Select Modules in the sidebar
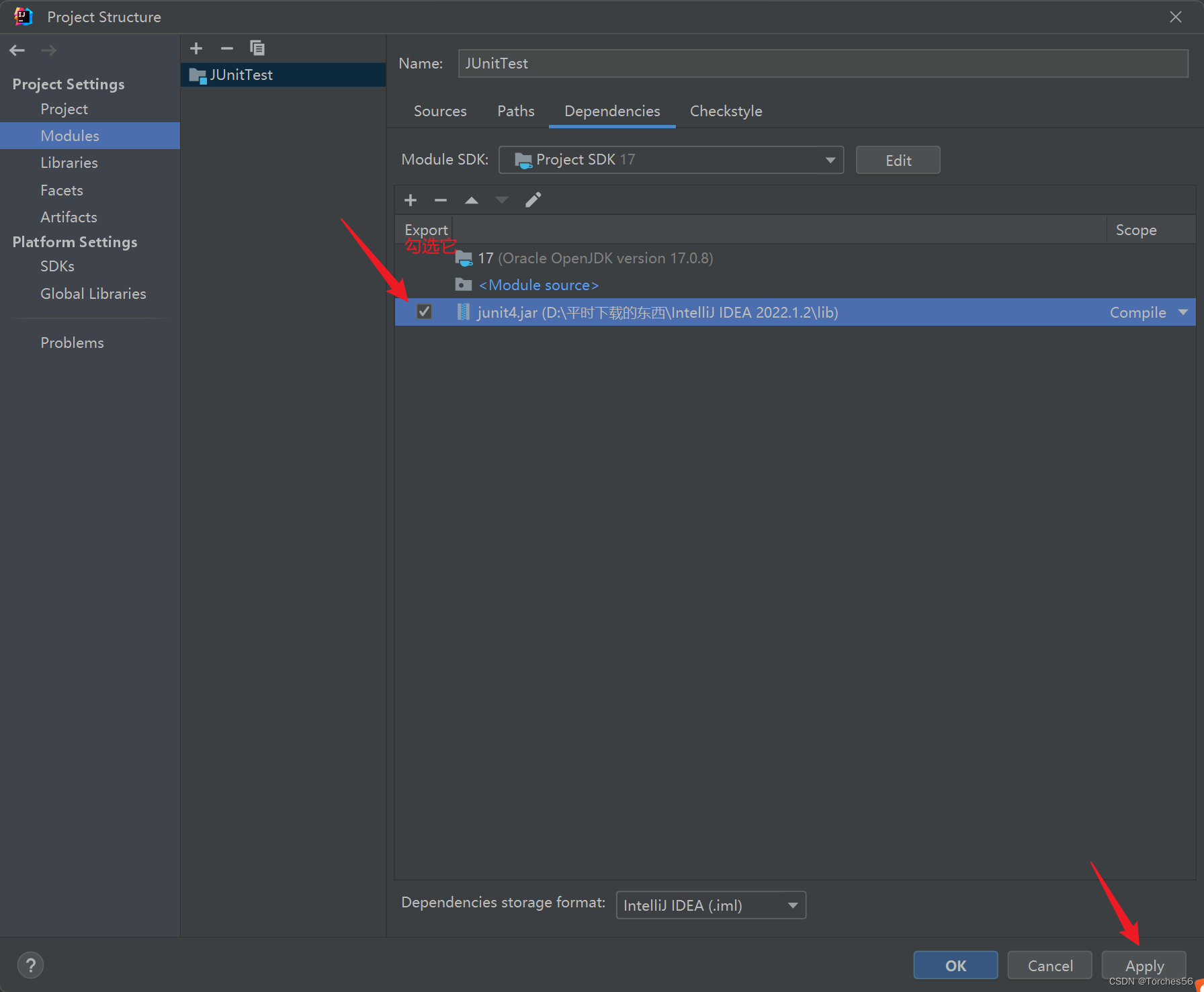Screen dimensions: 1204x992 70,136
